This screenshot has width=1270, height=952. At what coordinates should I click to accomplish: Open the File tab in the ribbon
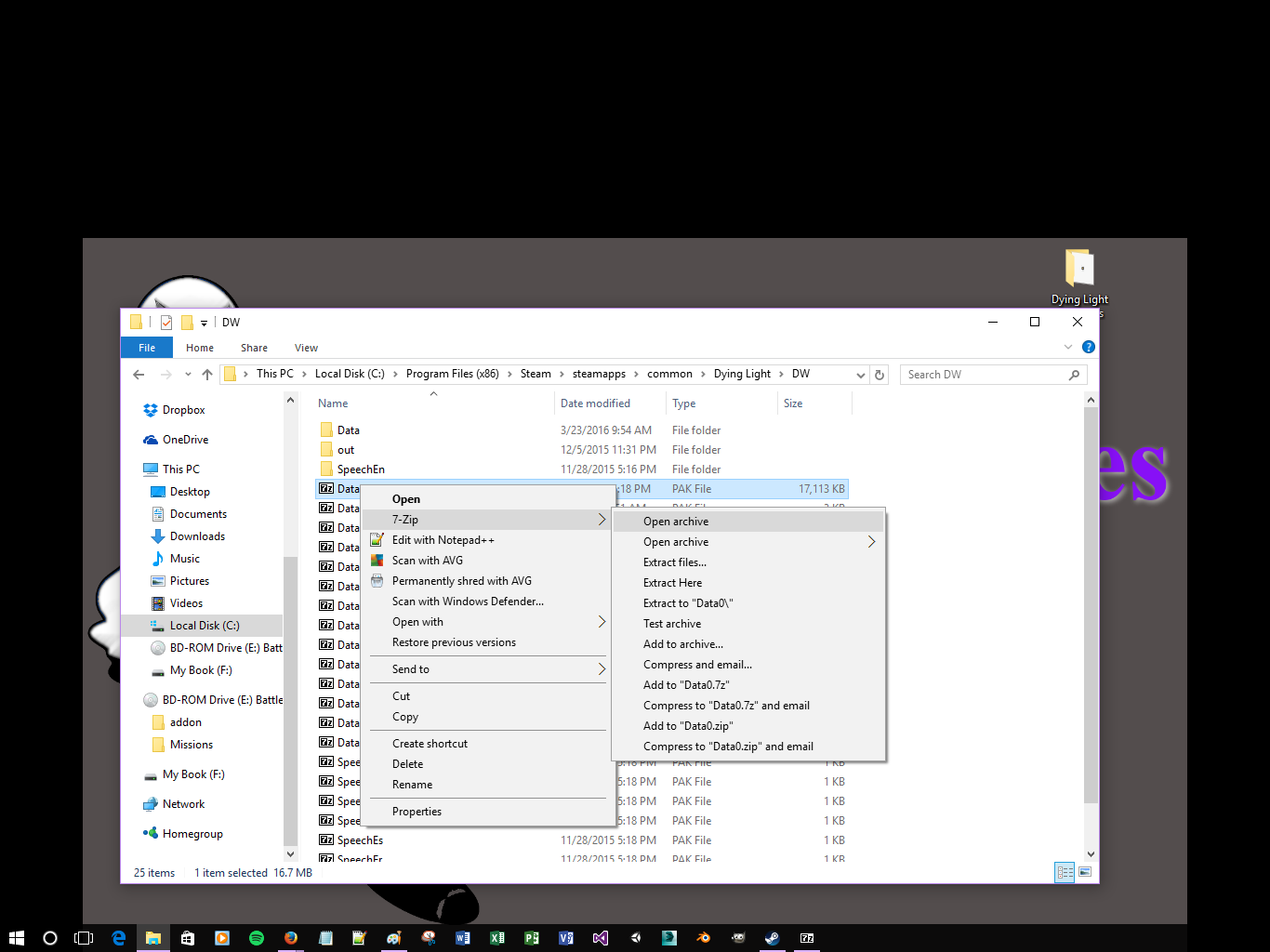147,348
